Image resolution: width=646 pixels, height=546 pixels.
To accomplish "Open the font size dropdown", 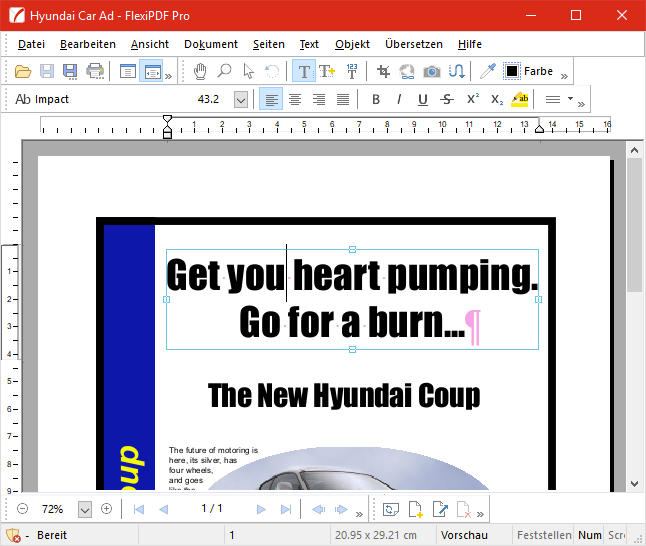I will [x=240, y=99].
